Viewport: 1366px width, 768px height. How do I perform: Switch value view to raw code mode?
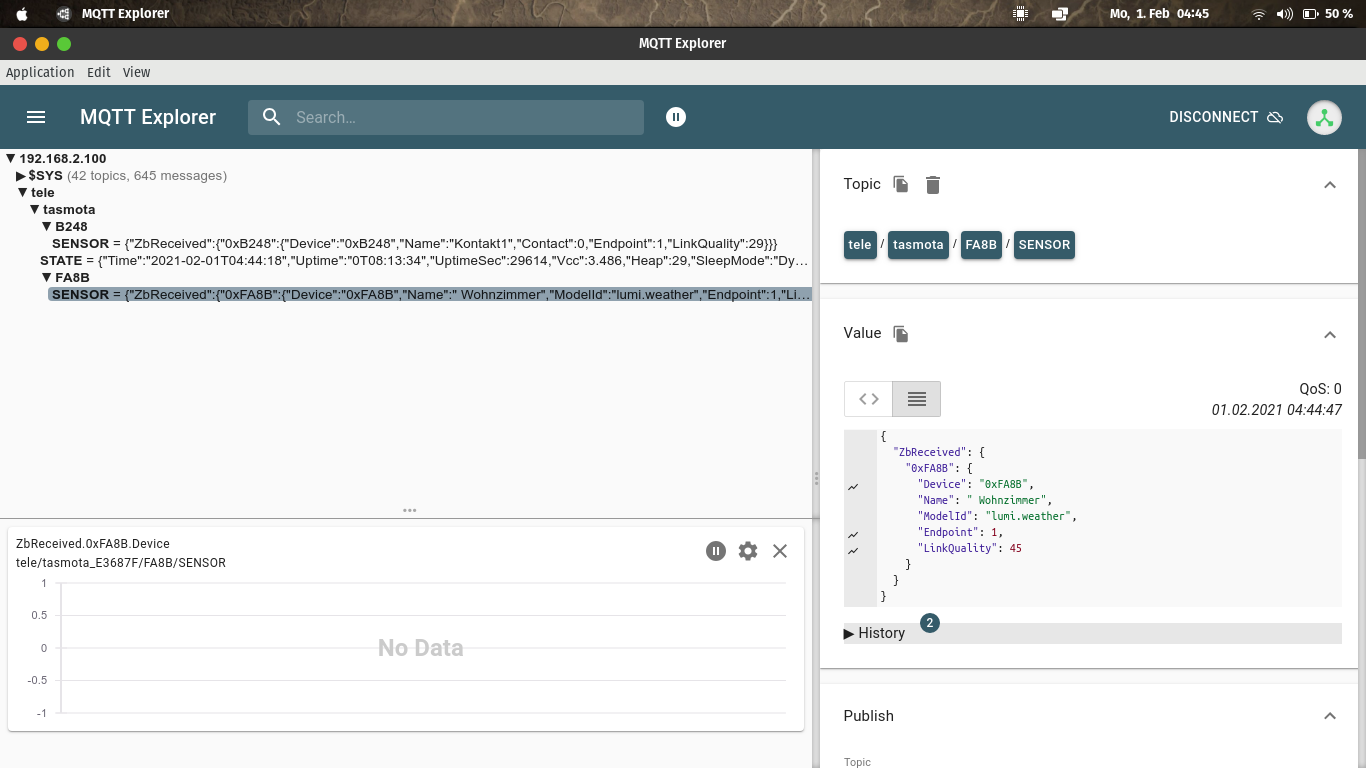[869, 399]
